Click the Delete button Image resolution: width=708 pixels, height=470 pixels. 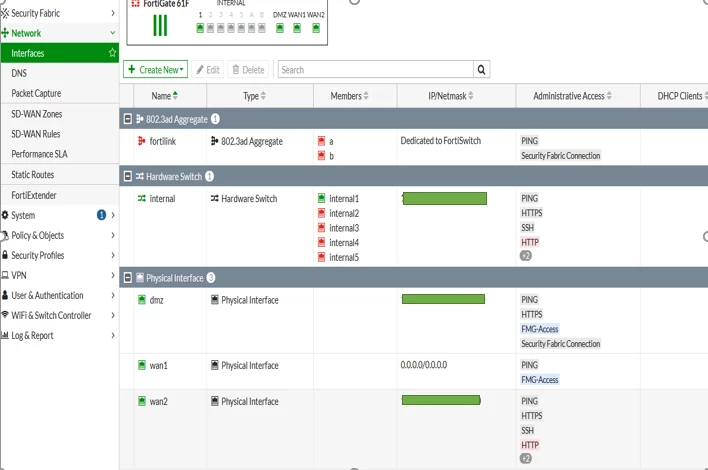[248, 70]
